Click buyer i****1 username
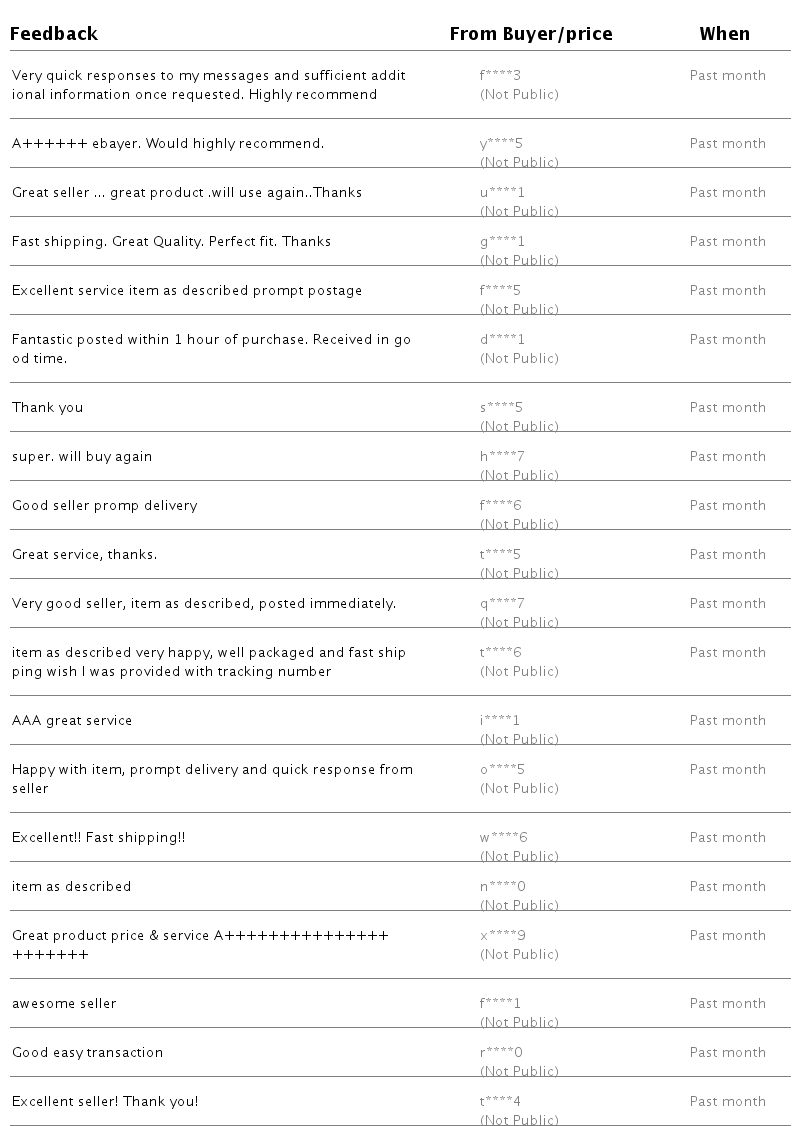The width and height of the screenshot is (800, 1126). pyautogui.click(x=500, y=720)
